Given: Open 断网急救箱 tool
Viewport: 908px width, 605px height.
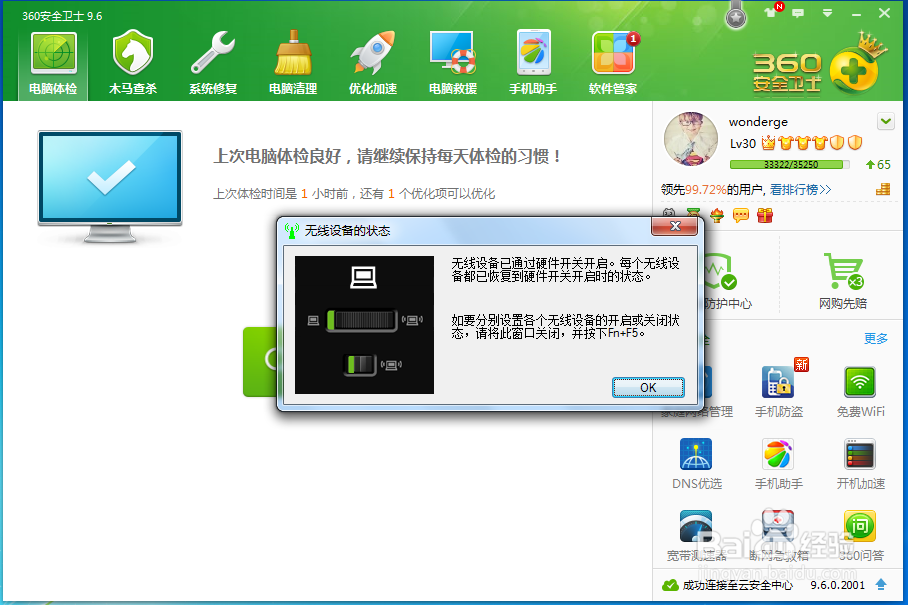Looking at the screenshot, I should pyautogui.click(x=779, y=536).
